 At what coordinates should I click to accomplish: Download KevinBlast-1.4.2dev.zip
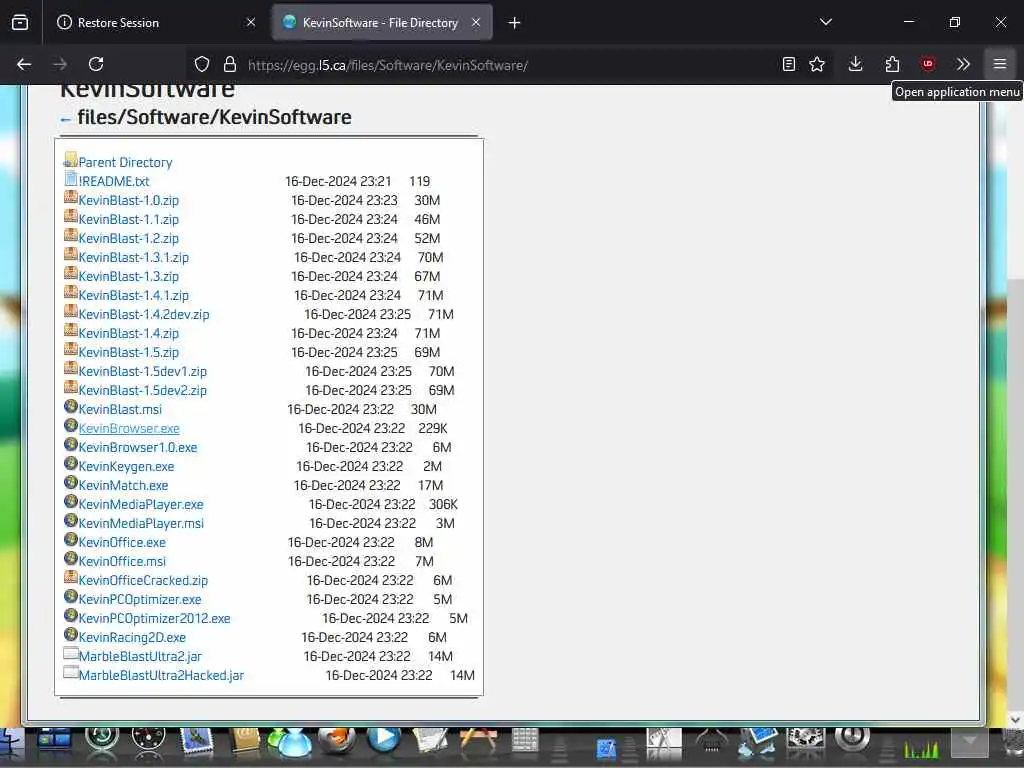[x=144, y=315]
